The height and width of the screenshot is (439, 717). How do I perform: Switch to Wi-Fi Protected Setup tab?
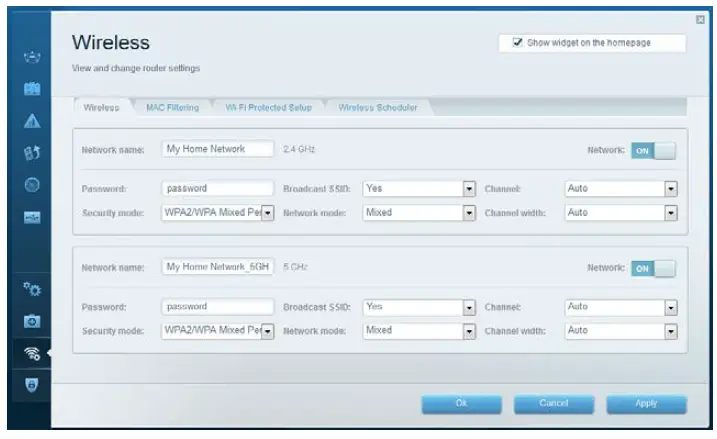(268, 107)
